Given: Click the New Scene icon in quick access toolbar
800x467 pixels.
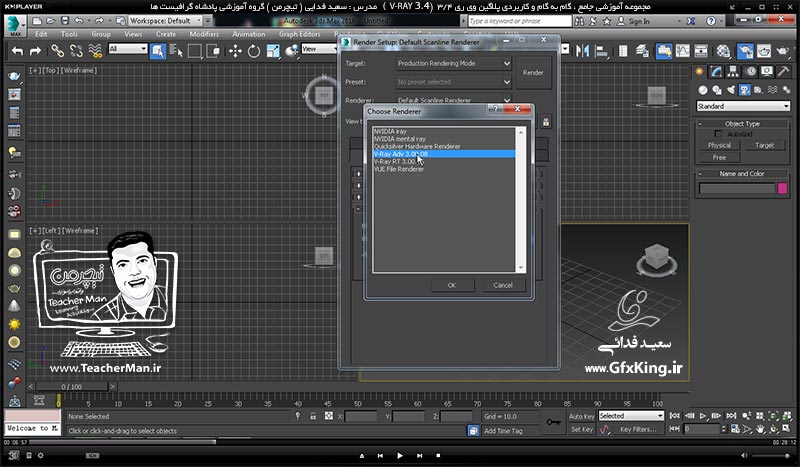Looking at the screenshot, I should point(37,21).
